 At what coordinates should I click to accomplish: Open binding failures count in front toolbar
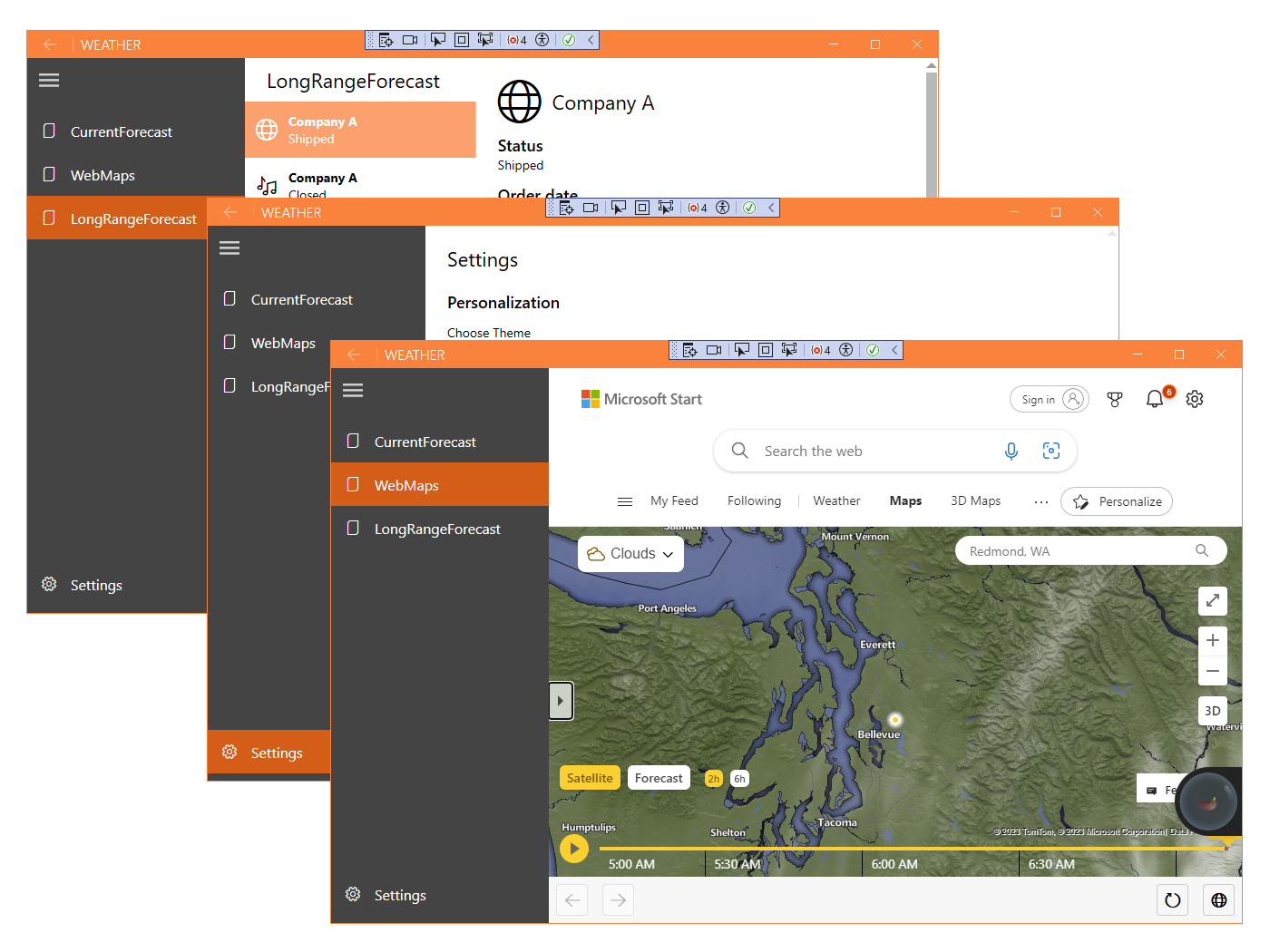click(821, 350)
